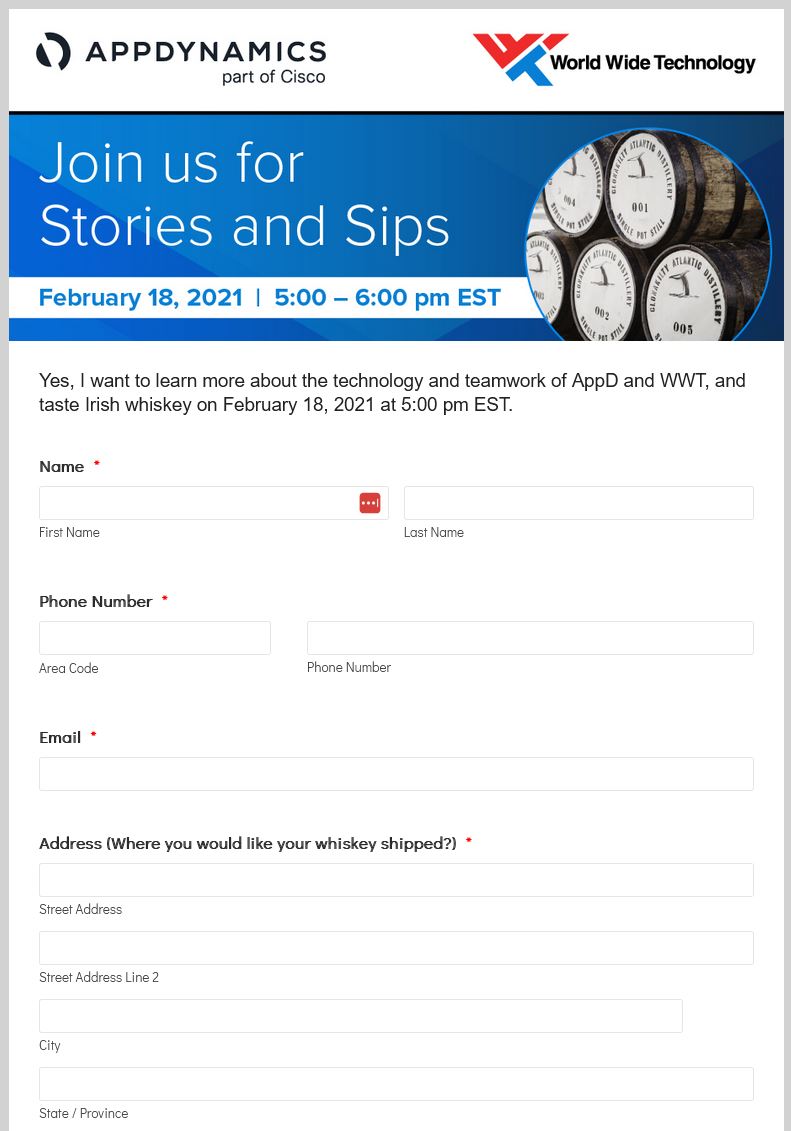
Task: Focus the Street Address field
Action: click(x=396, y=880)
